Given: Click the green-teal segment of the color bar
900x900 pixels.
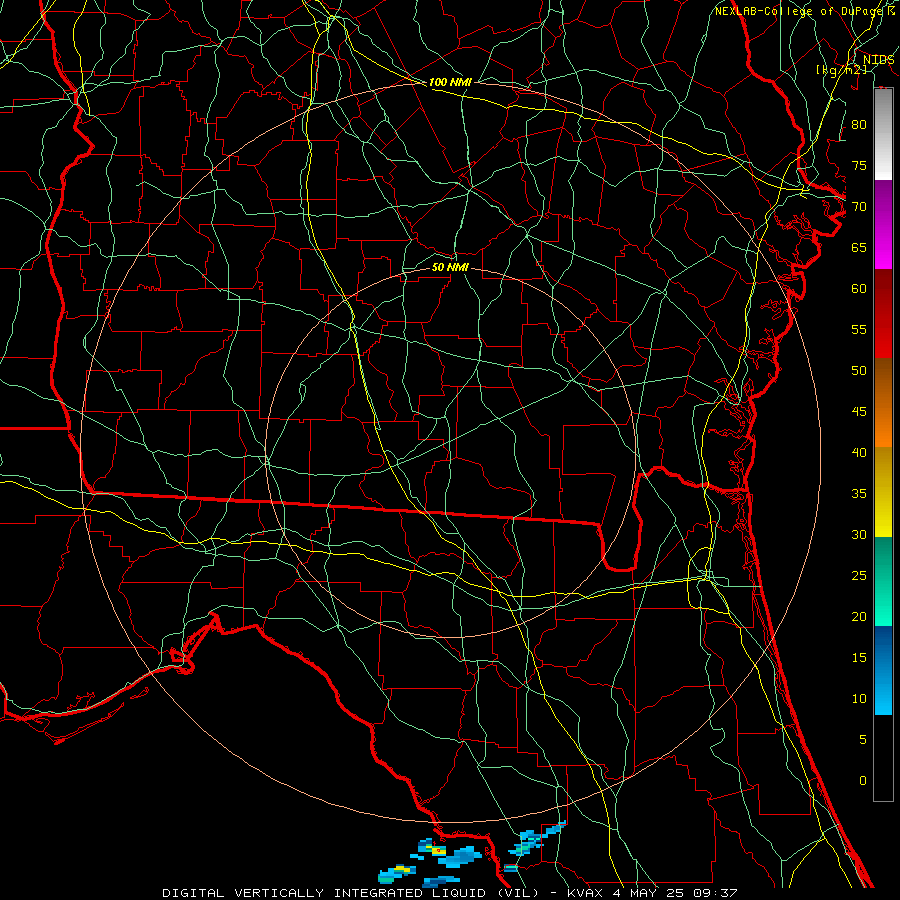Looking at the screenshot, I should 883,581.
